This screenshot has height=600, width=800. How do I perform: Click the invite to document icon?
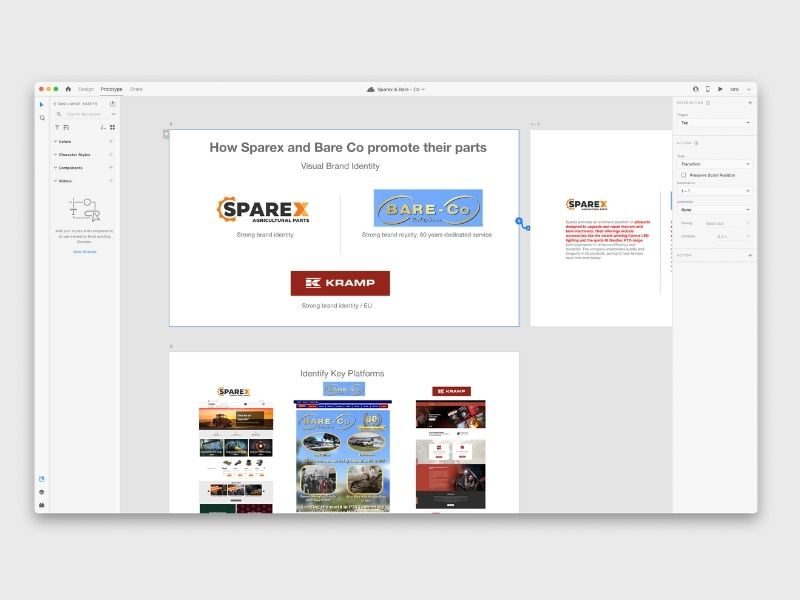point(695,89)
